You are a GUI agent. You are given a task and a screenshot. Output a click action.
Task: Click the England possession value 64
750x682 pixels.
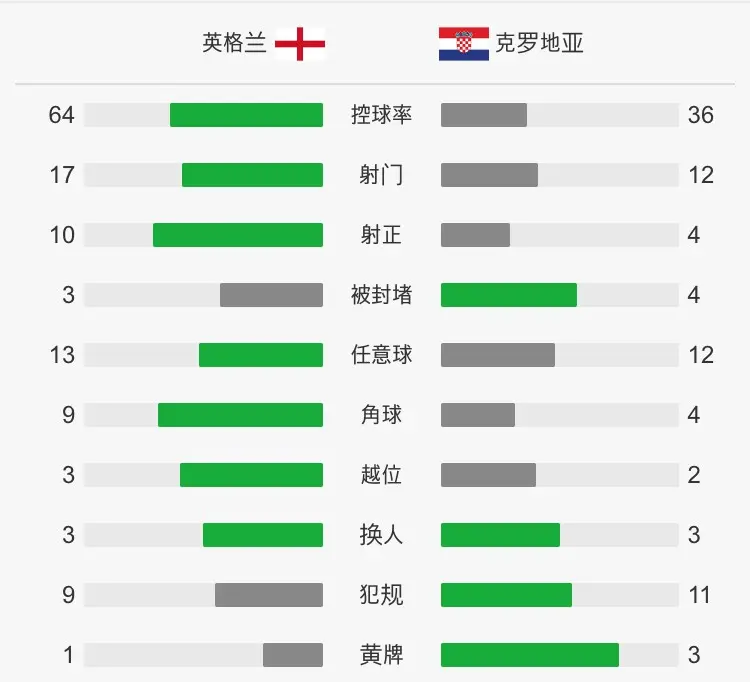point(62,115)
